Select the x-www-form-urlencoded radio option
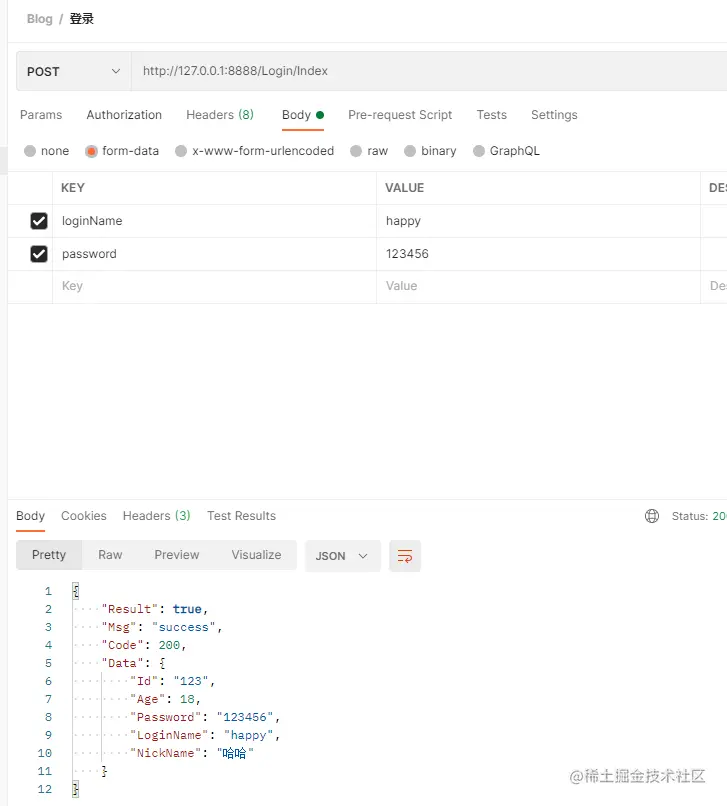 [181, 151]
